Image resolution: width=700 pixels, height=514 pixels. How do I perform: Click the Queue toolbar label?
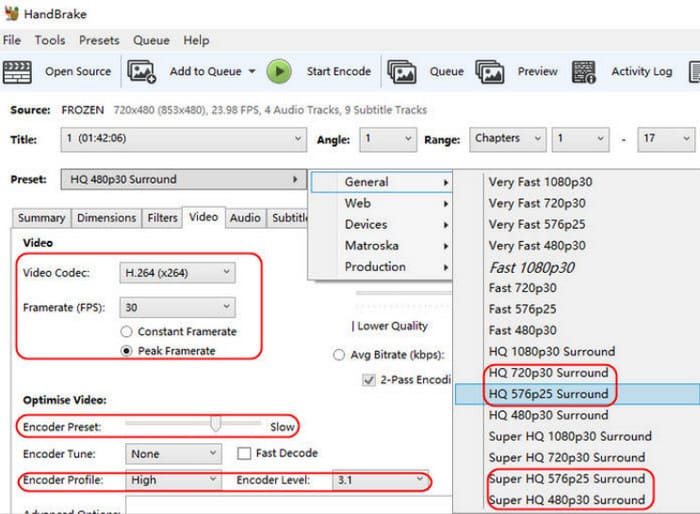(446, 71)
